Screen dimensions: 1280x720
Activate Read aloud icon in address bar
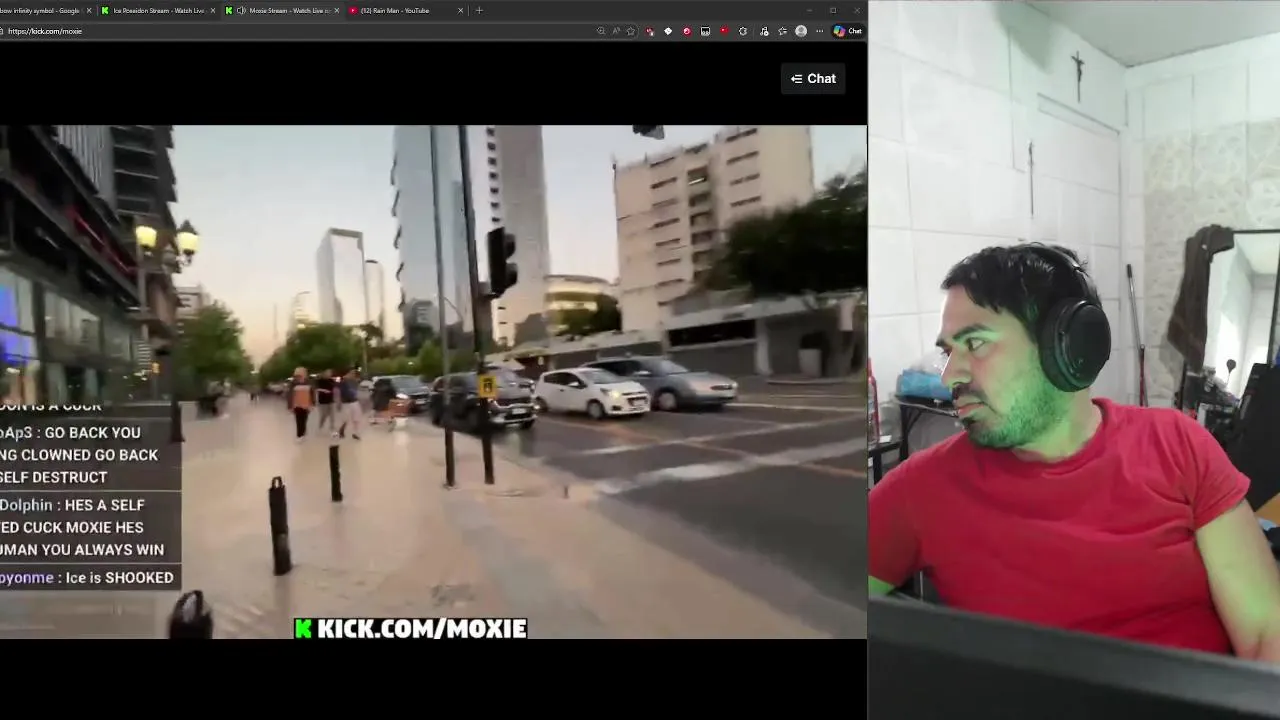(x=616, y=31)
